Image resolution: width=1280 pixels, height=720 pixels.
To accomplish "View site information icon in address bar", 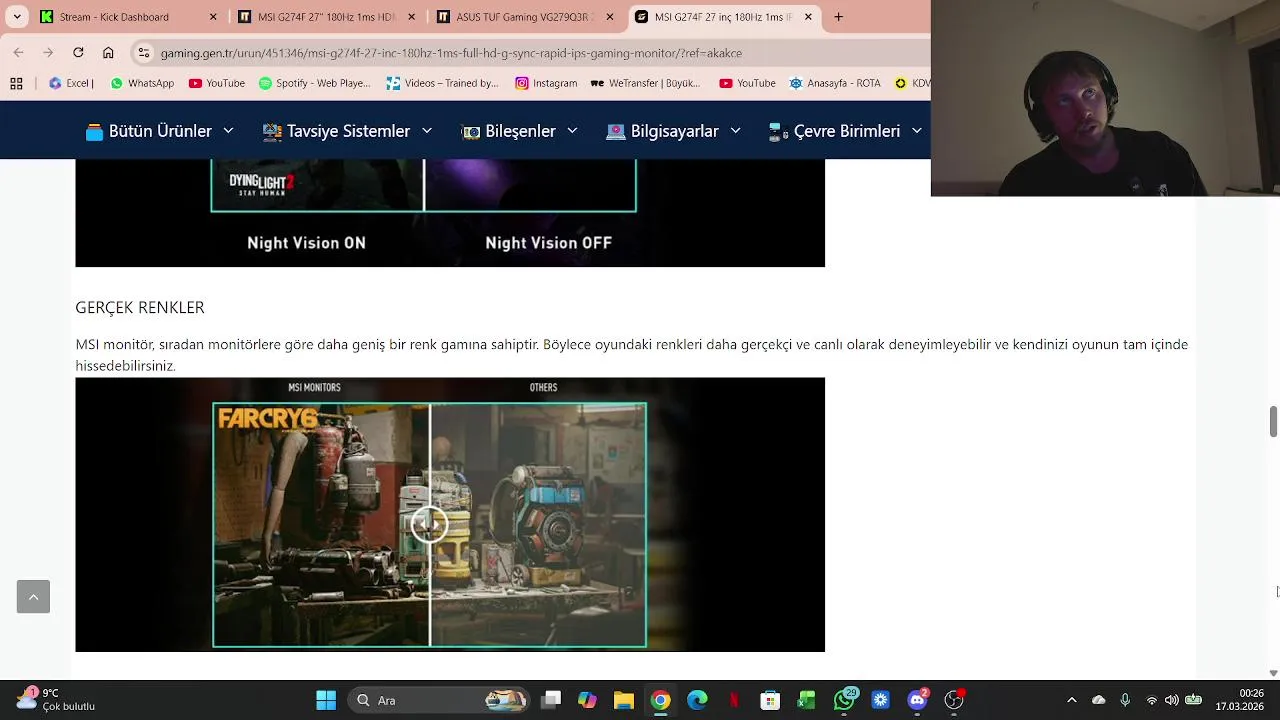I will point(144,53).
